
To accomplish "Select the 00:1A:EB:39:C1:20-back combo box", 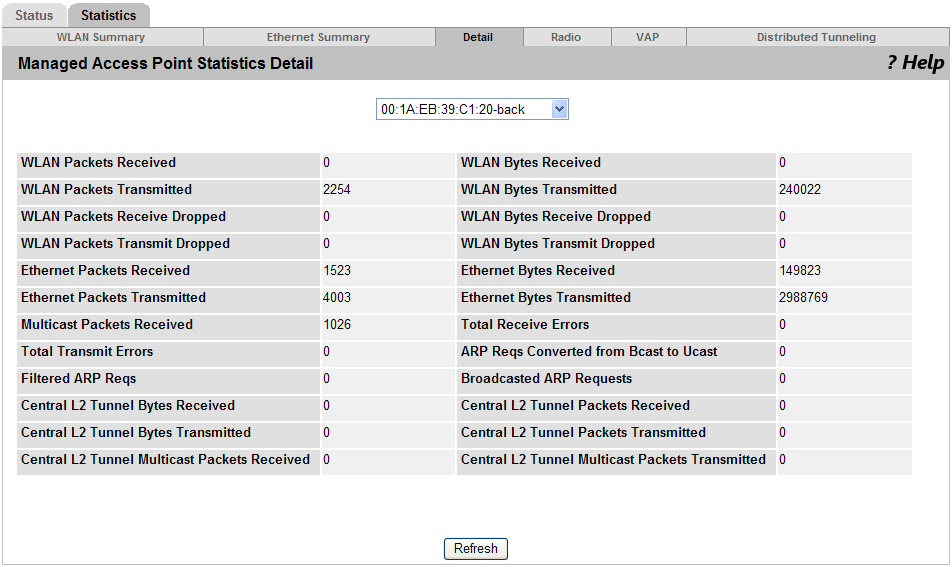I will click(x=472, y=109).
